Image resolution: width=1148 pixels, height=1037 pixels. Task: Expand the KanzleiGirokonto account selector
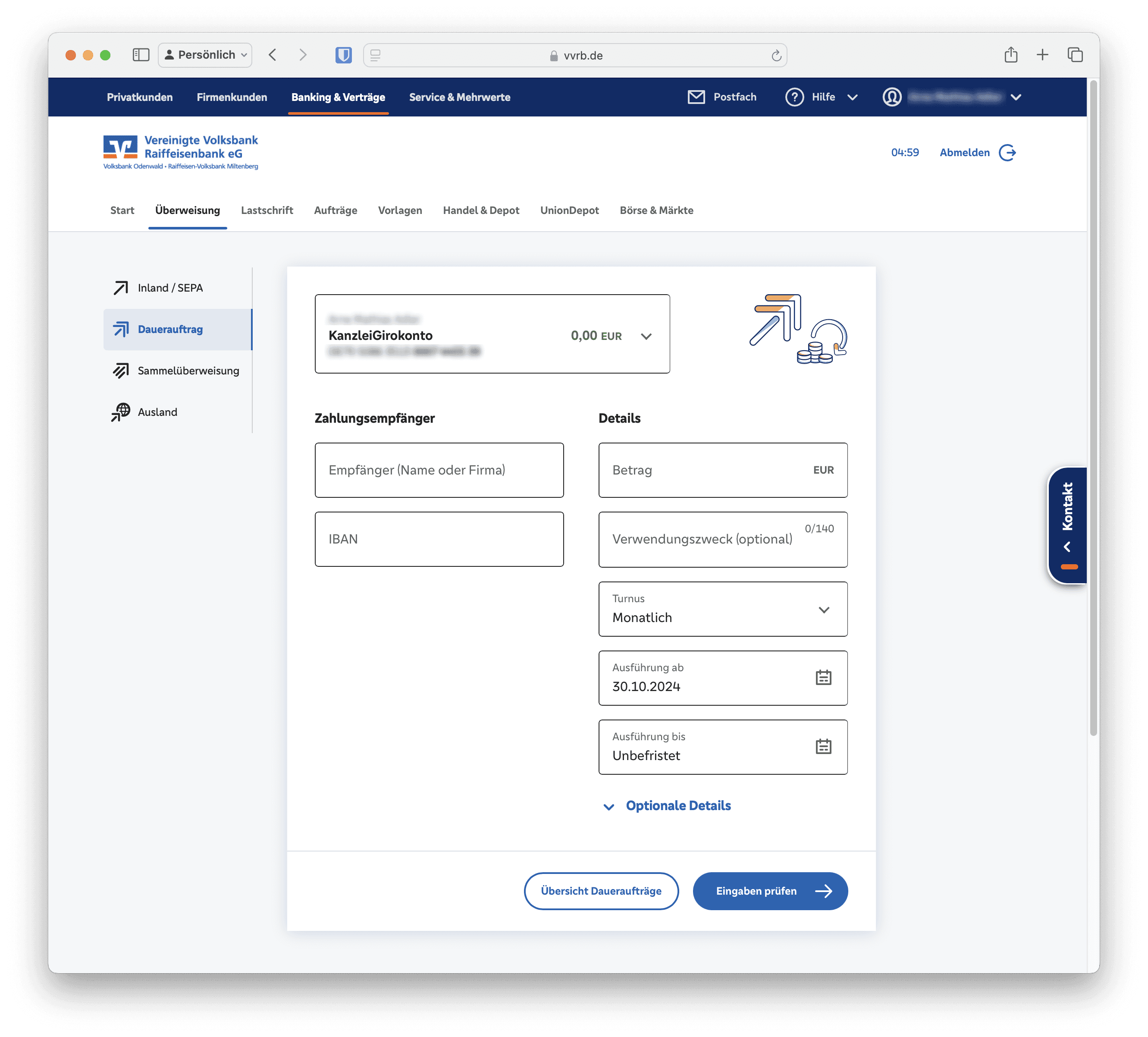(646, 336)
